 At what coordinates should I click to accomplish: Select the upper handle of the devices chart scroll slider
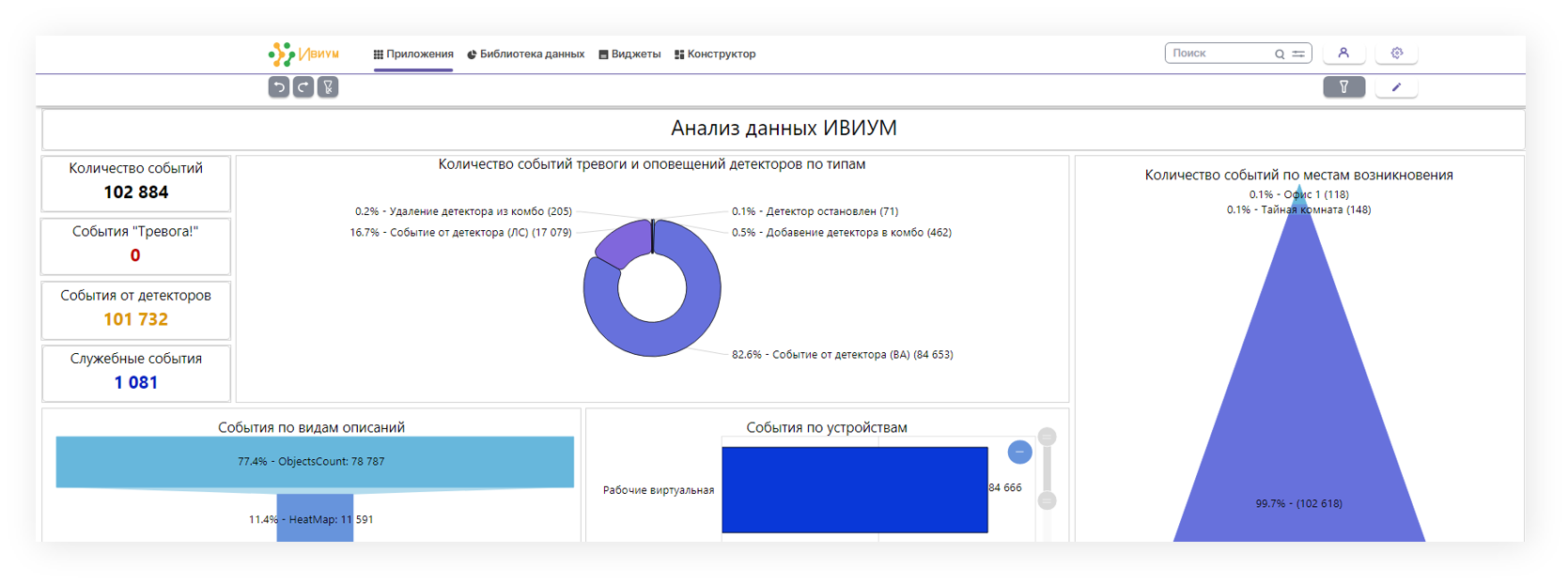[x=1047, y=437]
